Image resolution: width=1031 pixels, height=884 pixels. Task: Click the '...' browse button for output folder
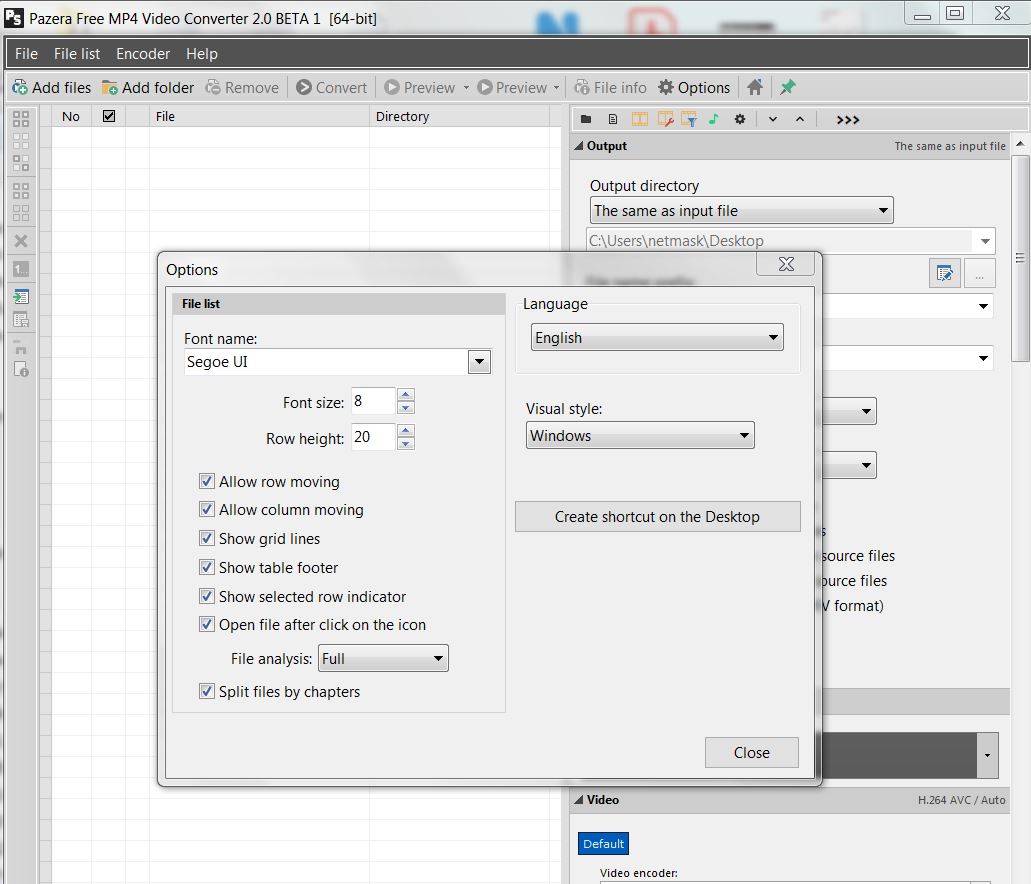tap(980, 273)
